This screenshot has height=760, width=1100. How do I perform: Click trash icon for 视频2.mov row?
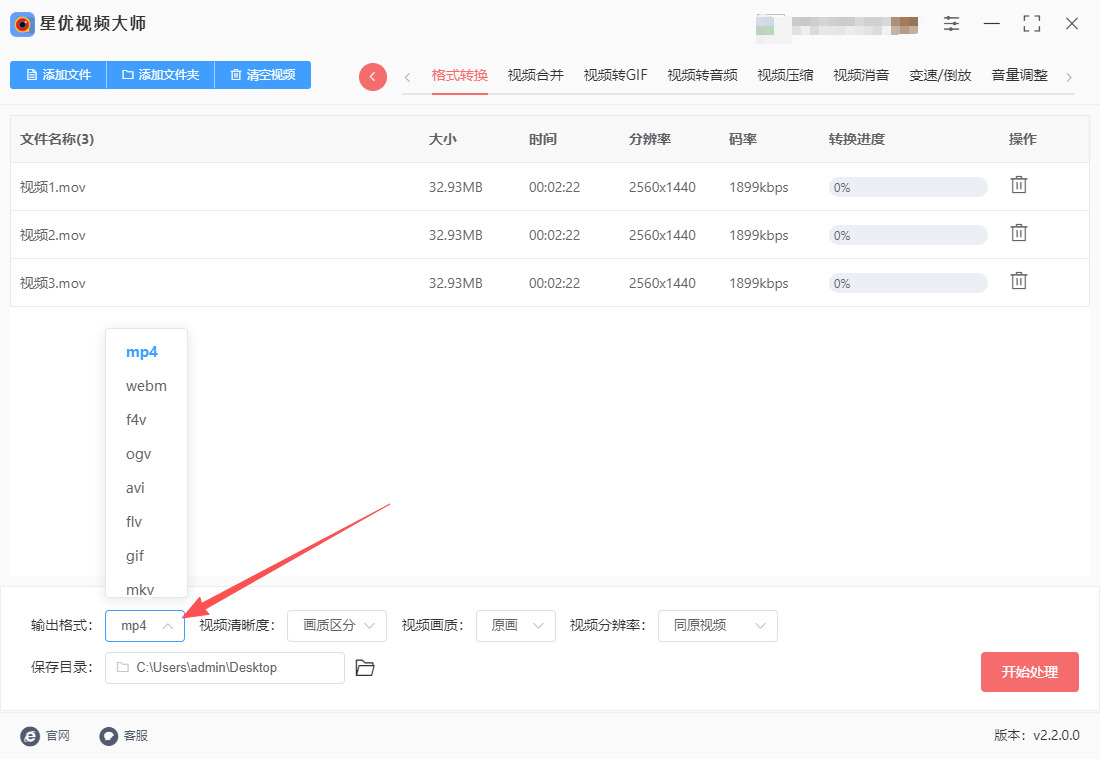coord(1018,233)
